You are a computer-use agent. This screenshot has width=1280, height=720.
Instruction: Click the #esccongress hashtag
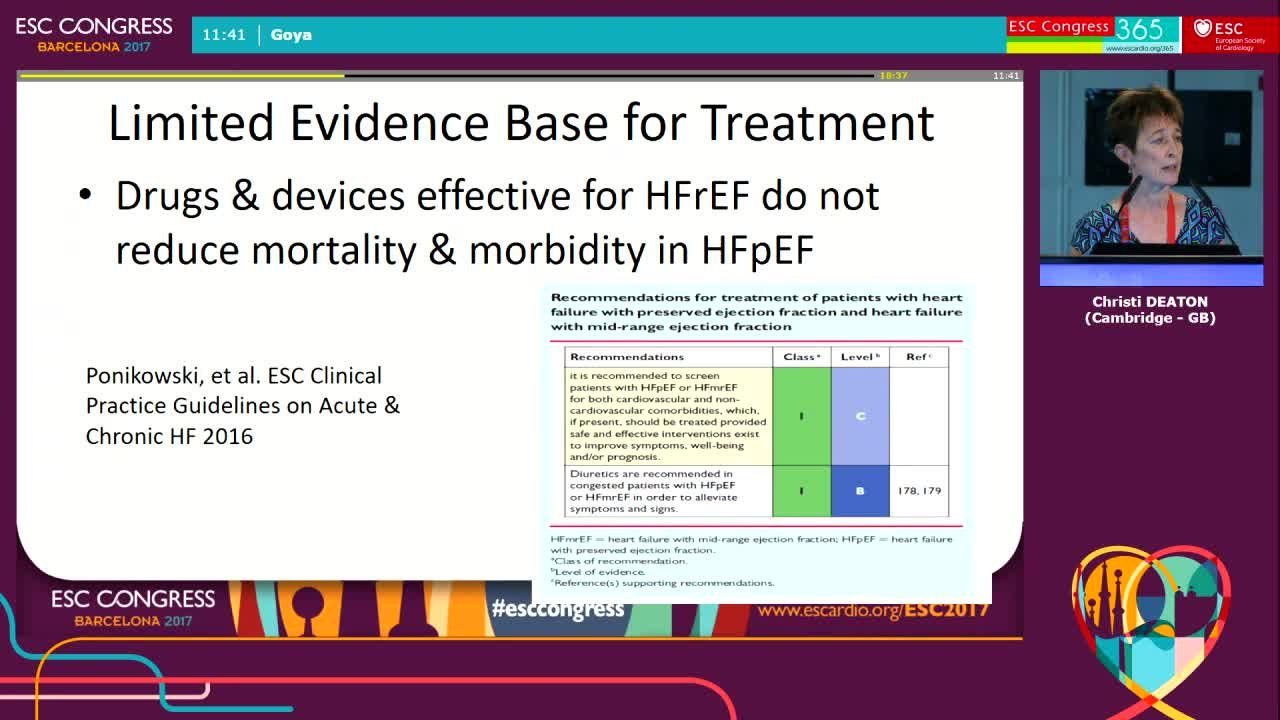pyautogui.click(x=558, y=608)
